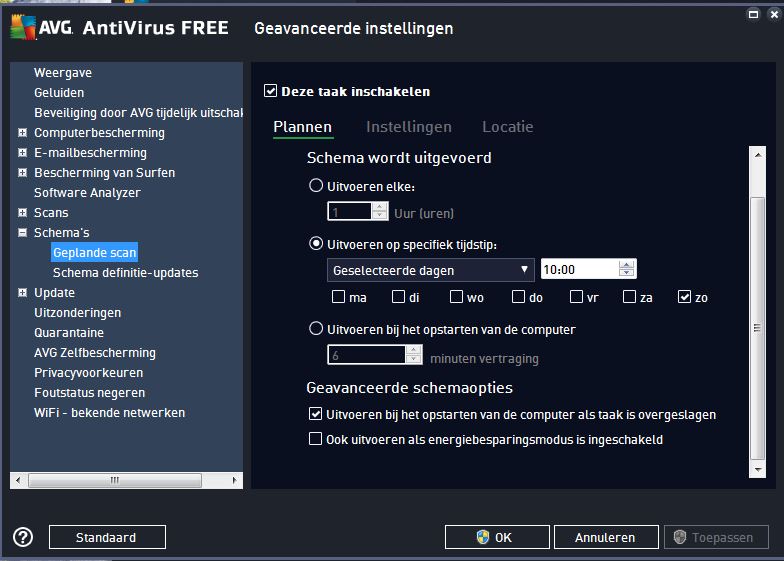The width and height of the screenshot is (784, 561).
Task: Uncheck the 'zo' day checkbox
Action: point(684,297)
